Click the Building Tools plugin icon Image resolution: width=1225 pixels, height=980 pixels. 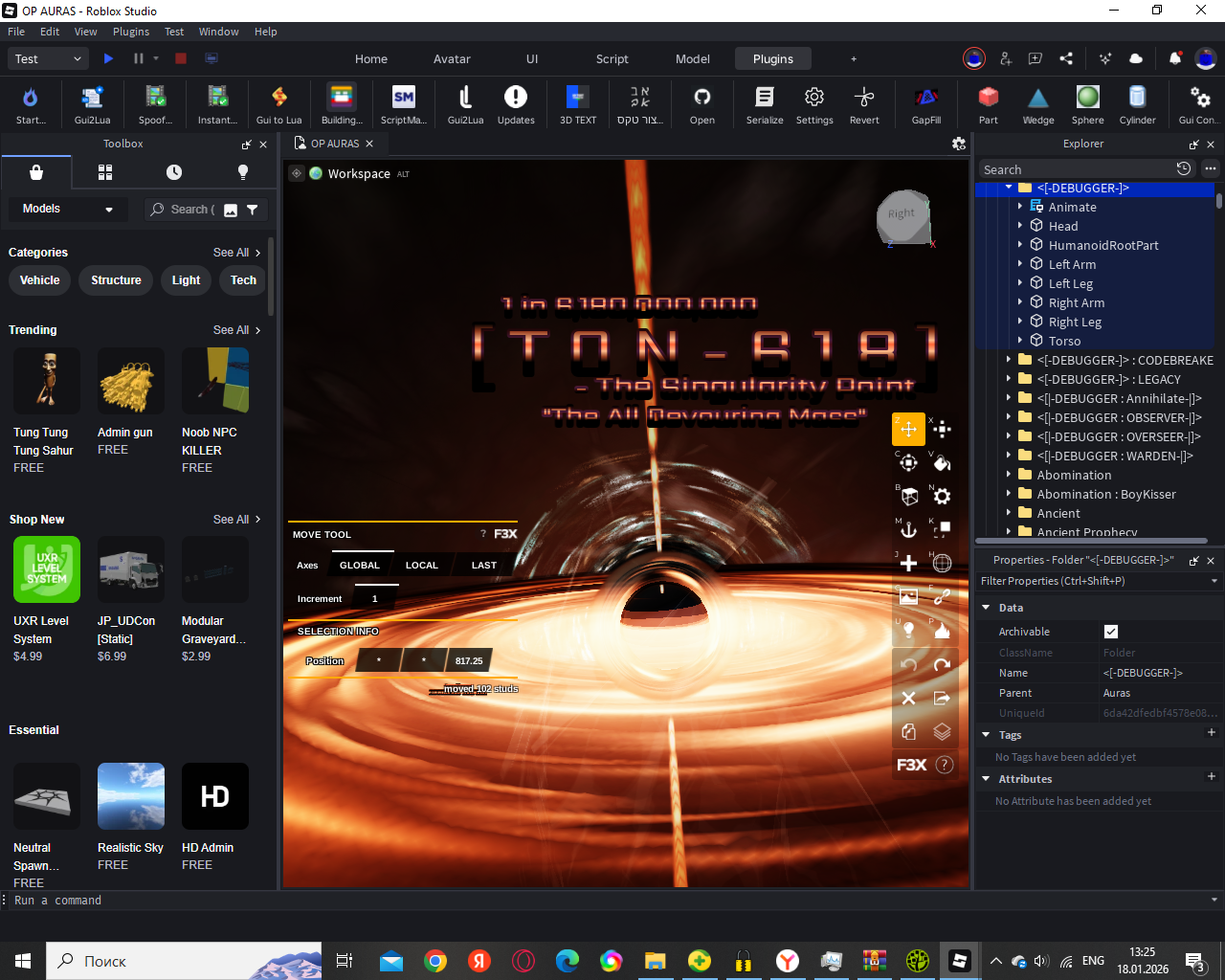[x=342, y=104]
